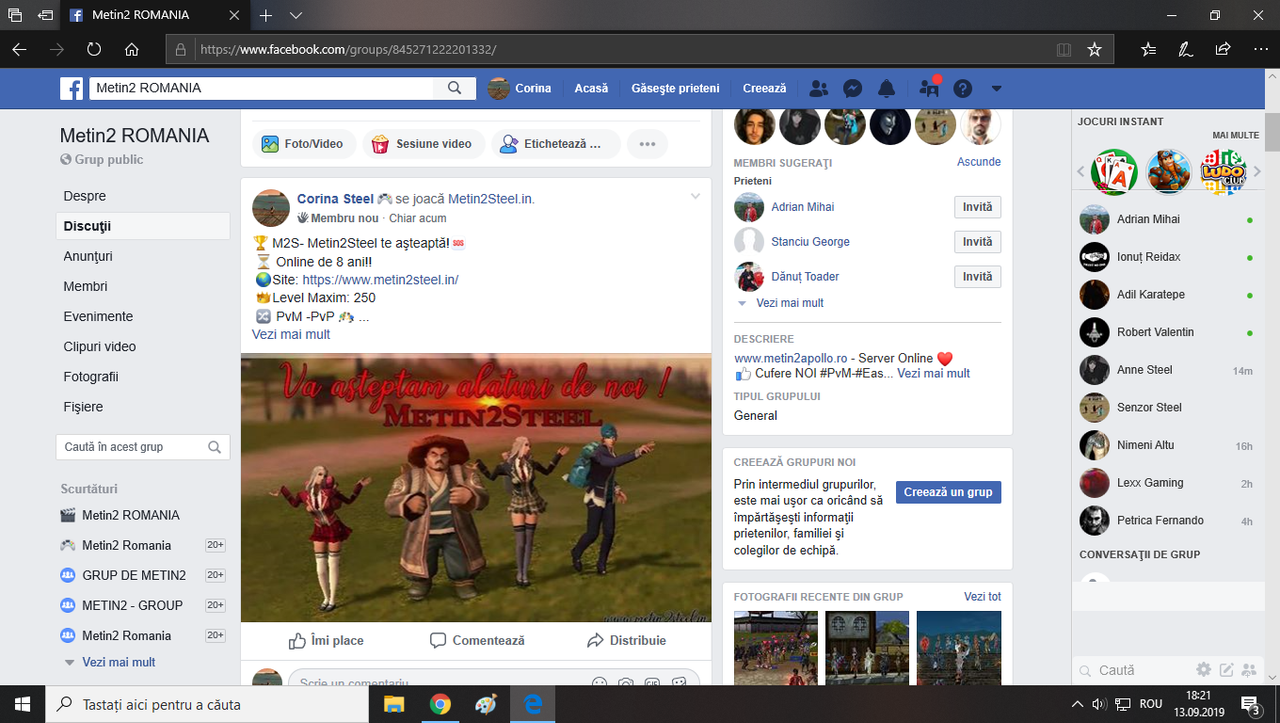
Task: Click the Add notes pen icon
Action: (1185, 49)
